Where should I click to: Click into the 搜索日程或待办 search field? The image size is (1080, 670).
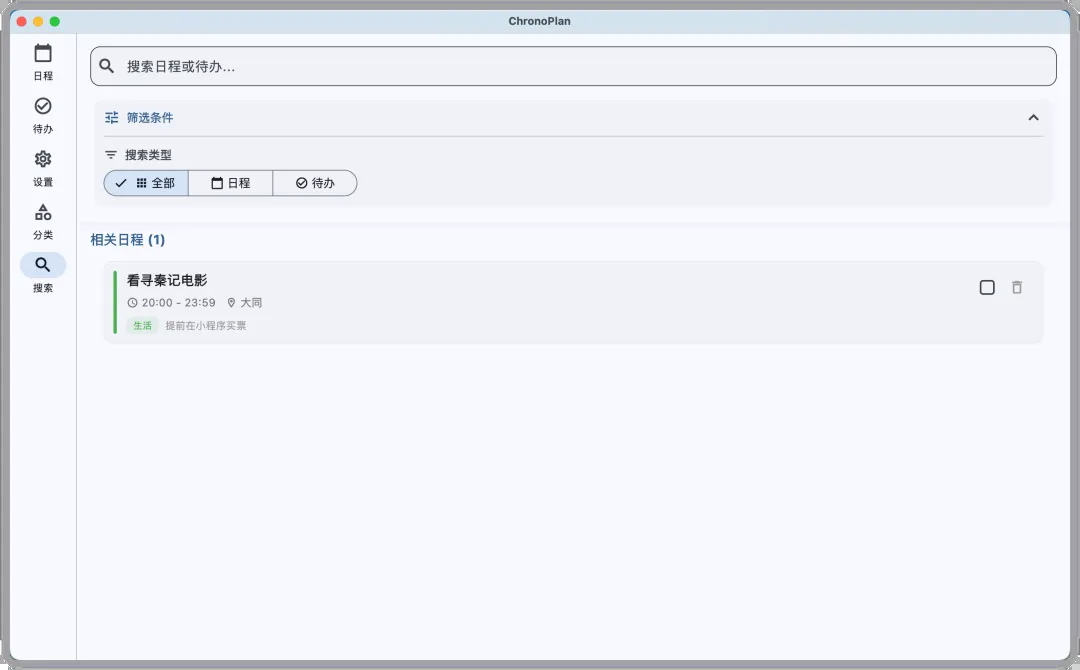point(580,66)
